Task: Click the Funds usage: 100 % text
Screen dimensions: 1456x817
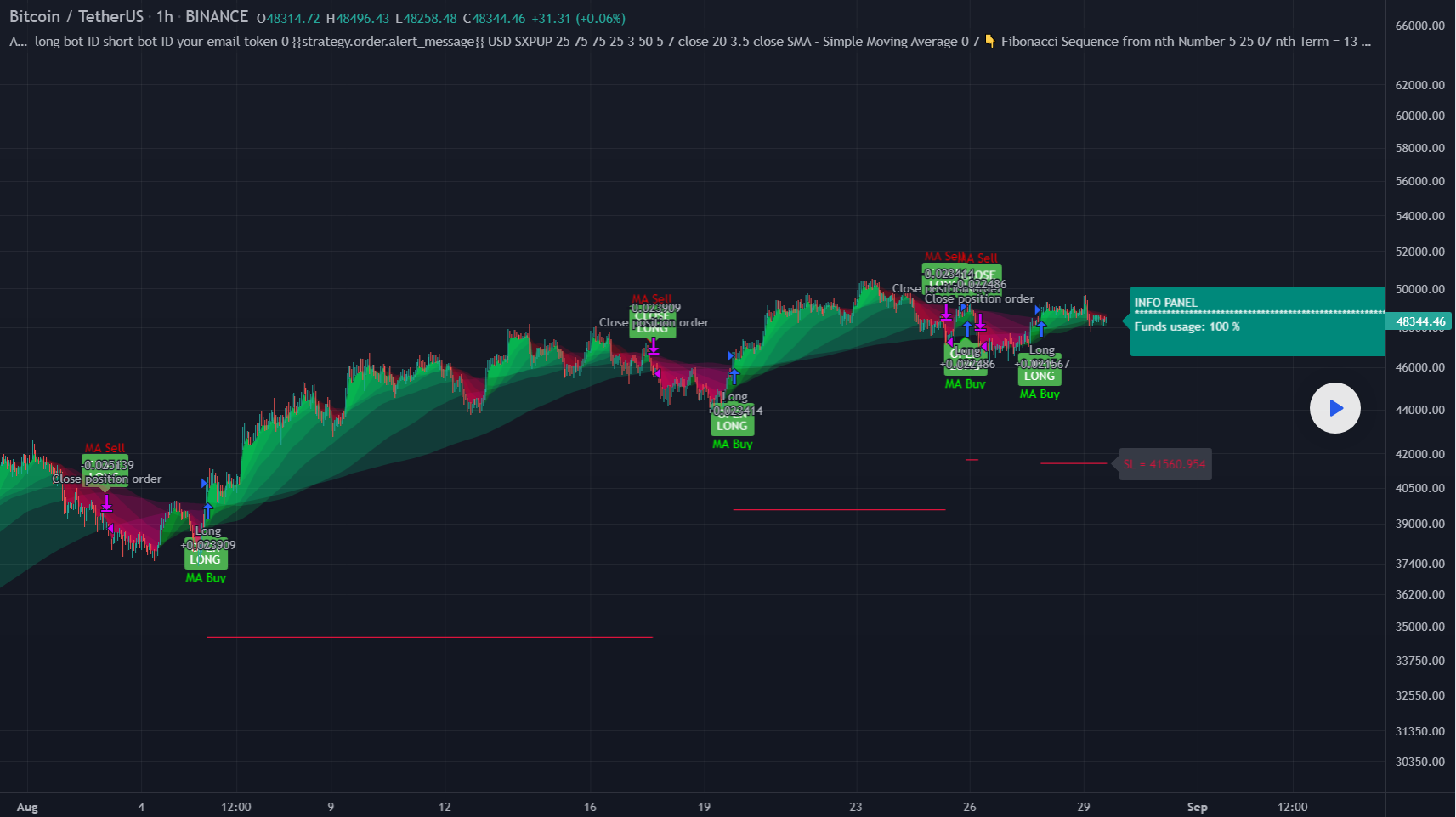Action: click(1187, 326)
